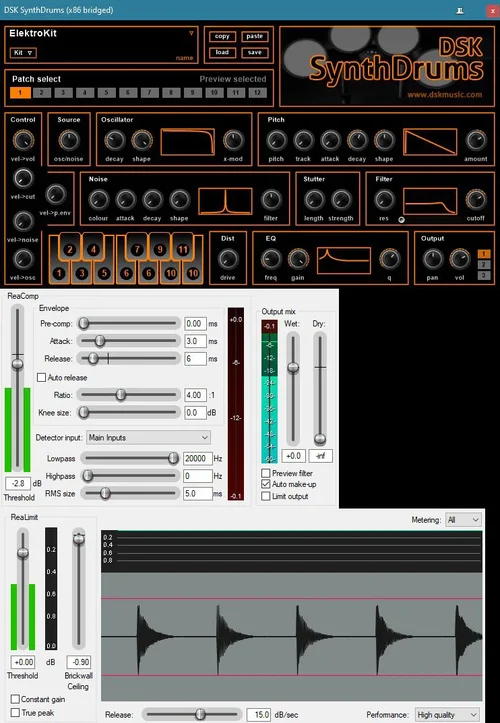The width and height of the screenshot is (500, 723).
Task: Click the save button
Action: [x=255, y=53]
